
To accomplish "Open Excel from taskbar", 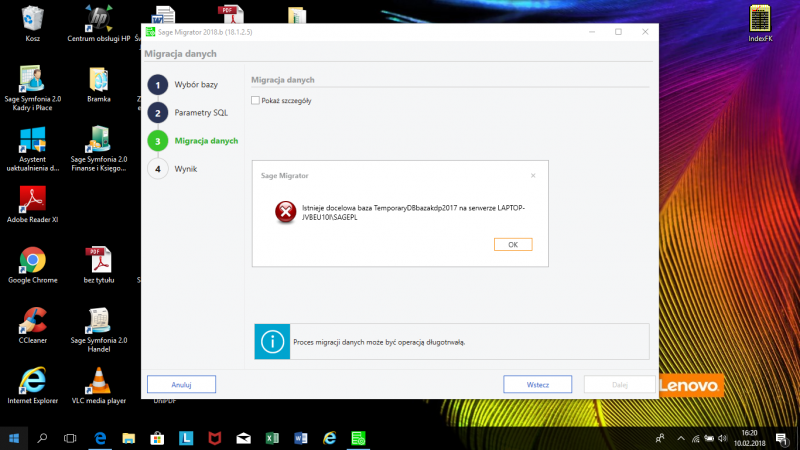I will (x=272, y=438).
